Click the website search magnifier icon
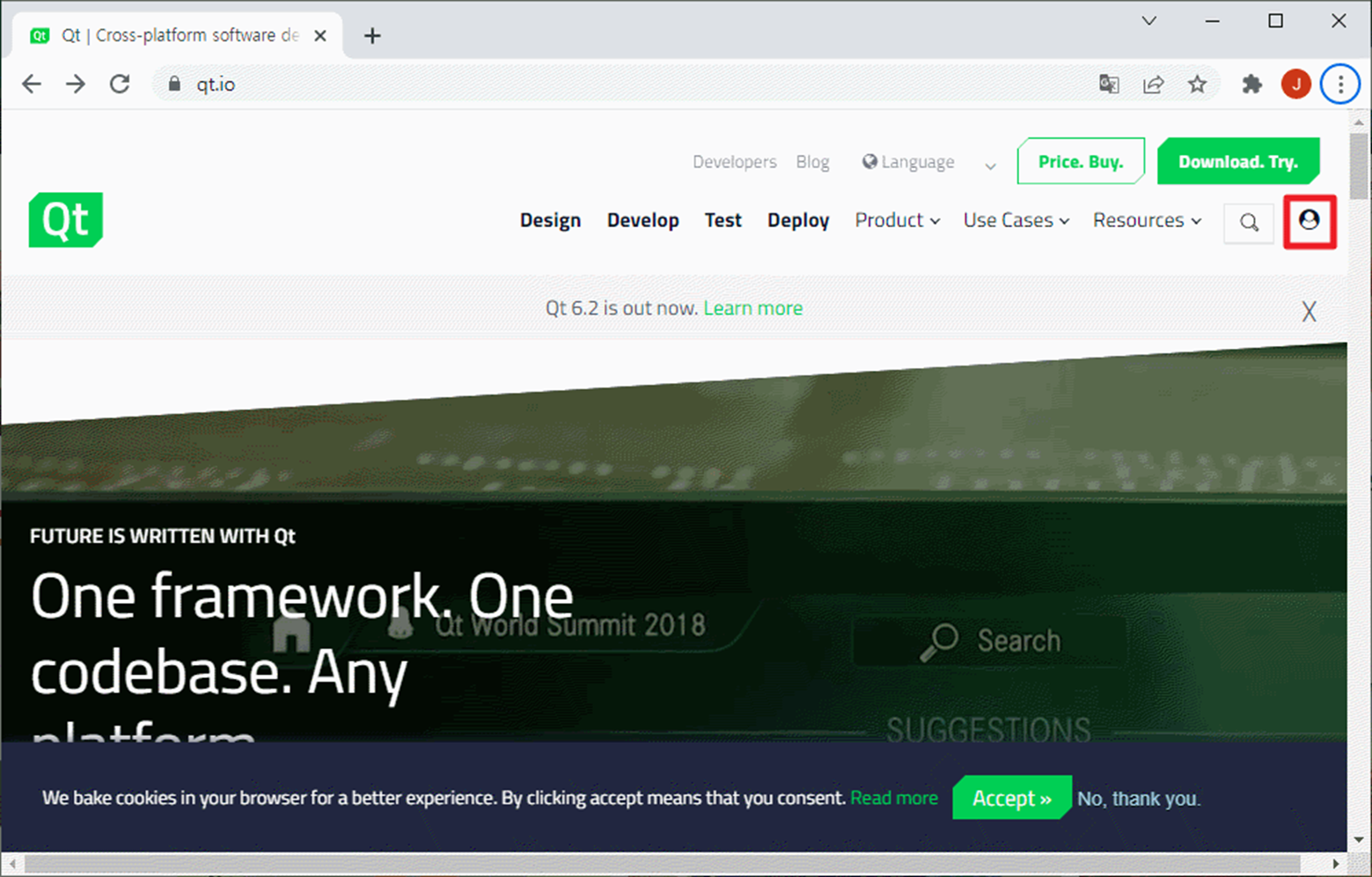The image size is (1372, 877). [1249, 223]
